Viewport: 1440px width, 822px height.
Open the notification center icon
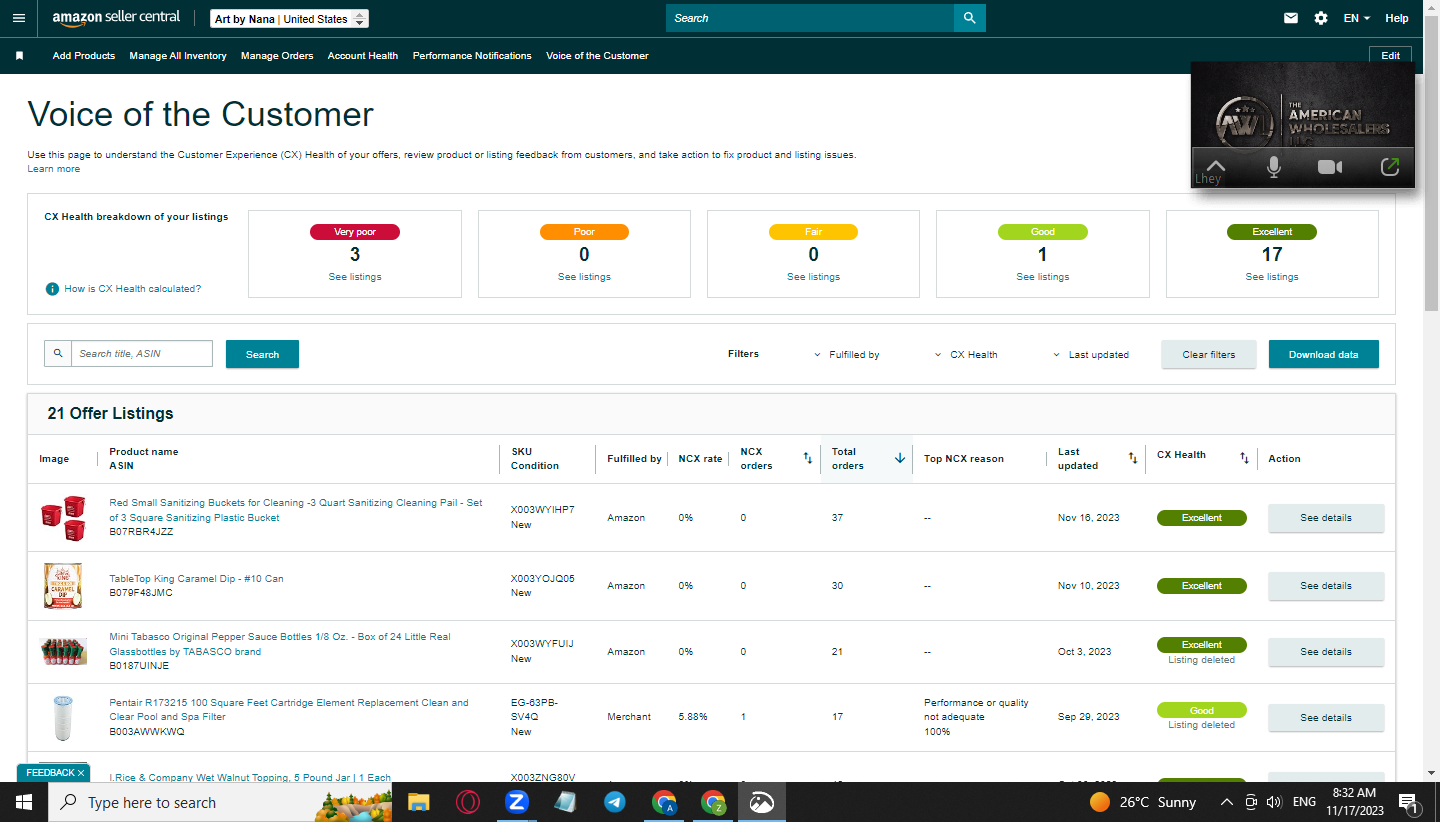(x=1408, y=802)
